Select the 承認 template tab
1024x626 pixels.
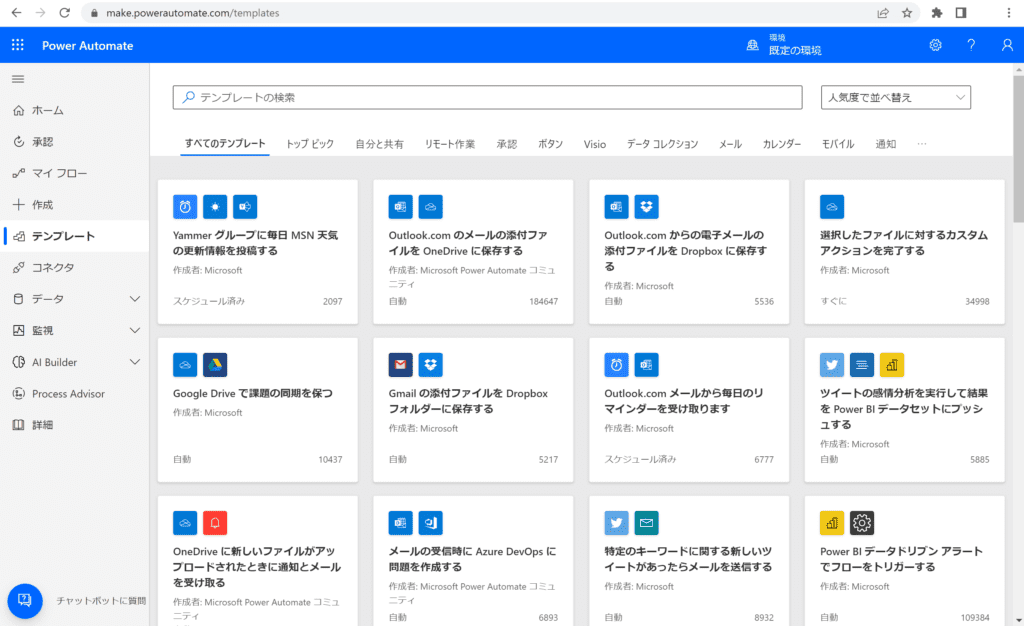[507, 144]
